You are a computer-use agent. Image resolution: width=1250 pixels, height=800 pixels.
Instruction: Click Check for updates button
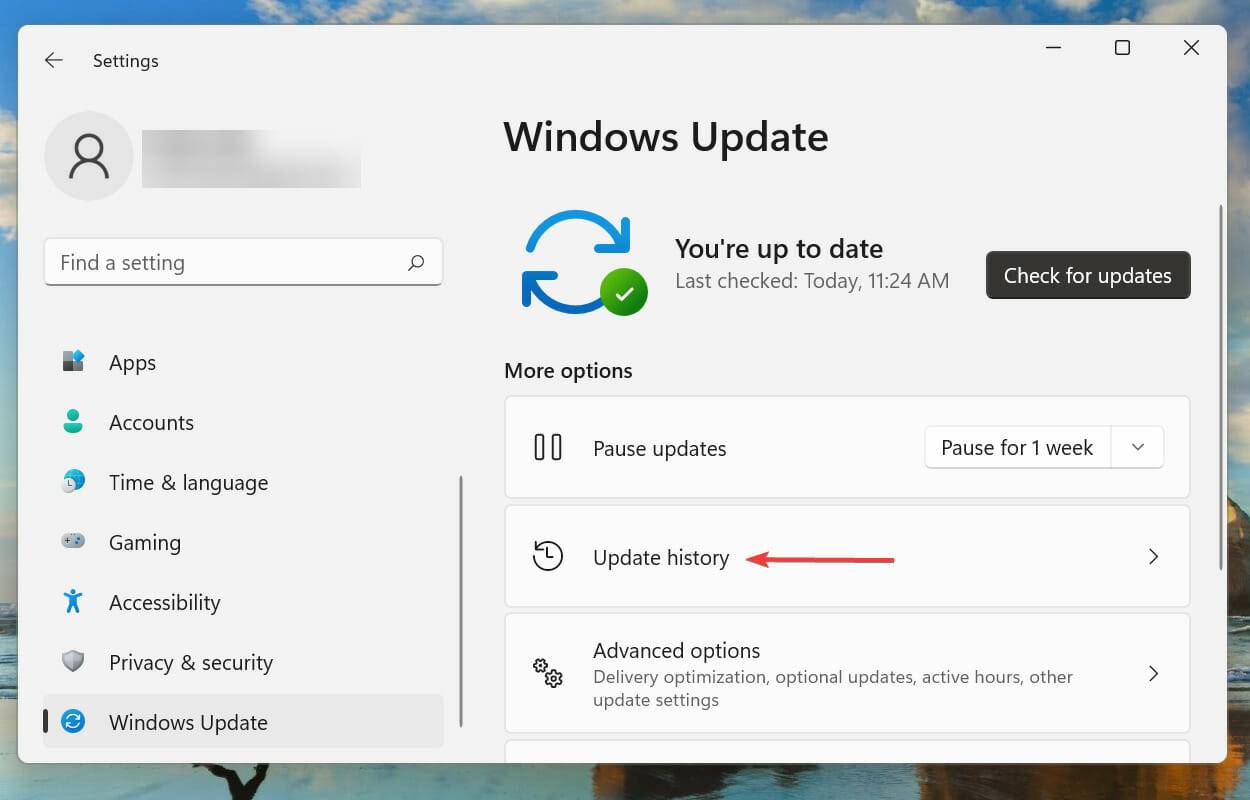click(x=1088, y=275)
